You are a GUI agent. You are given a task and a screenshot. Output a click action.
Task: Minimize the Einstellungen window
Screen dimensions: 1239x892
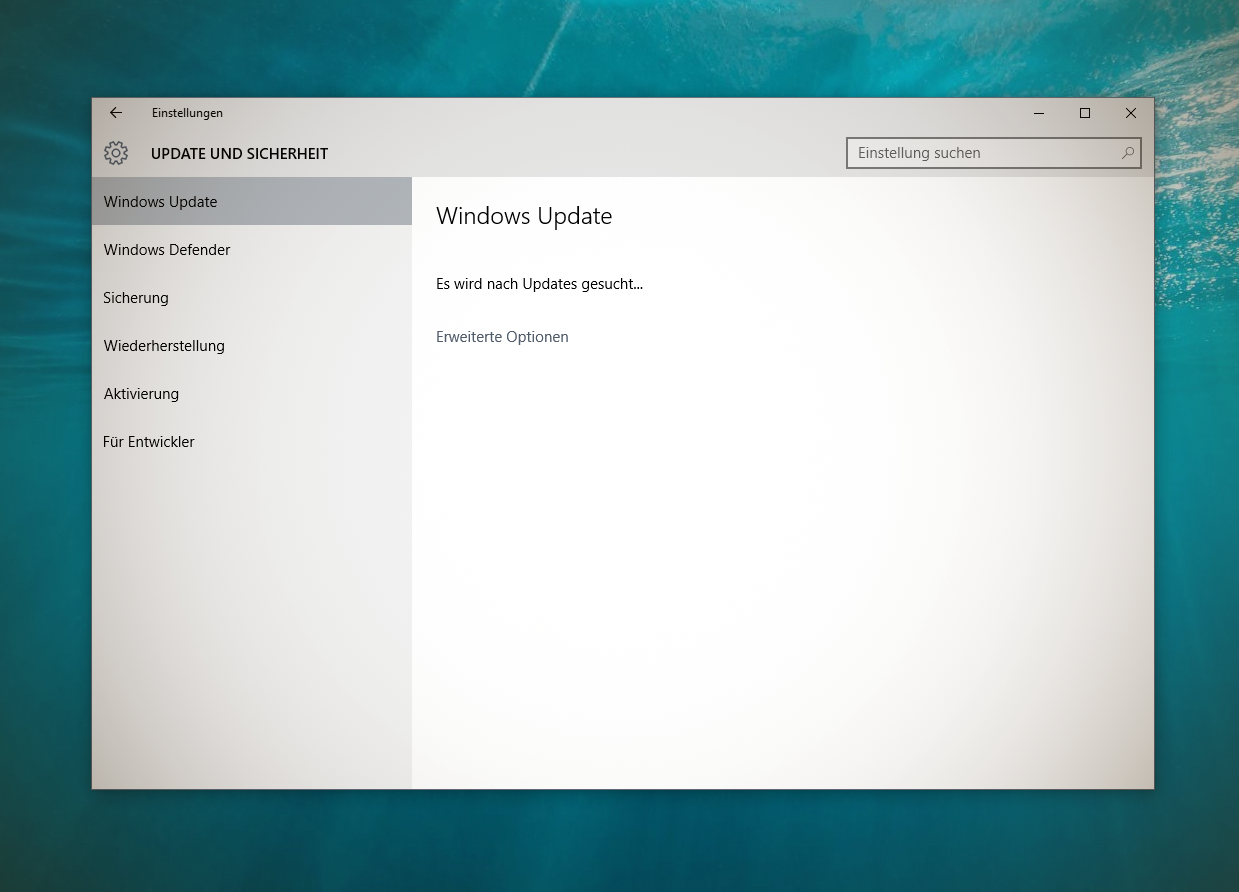coord(1039,113)
